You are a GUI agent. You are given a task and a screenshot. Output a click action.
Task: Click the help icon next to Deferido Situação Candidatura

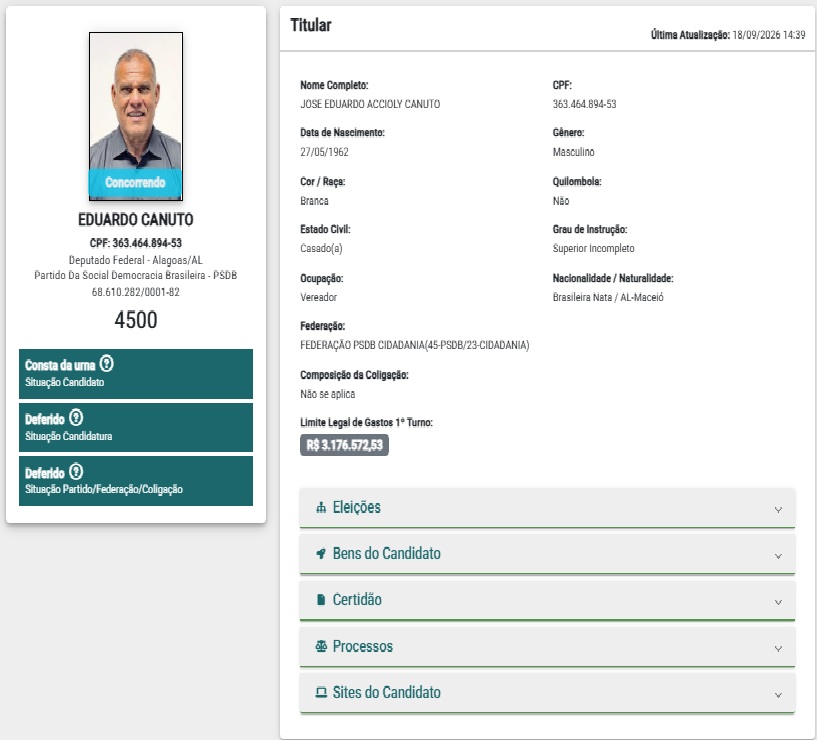76,417
